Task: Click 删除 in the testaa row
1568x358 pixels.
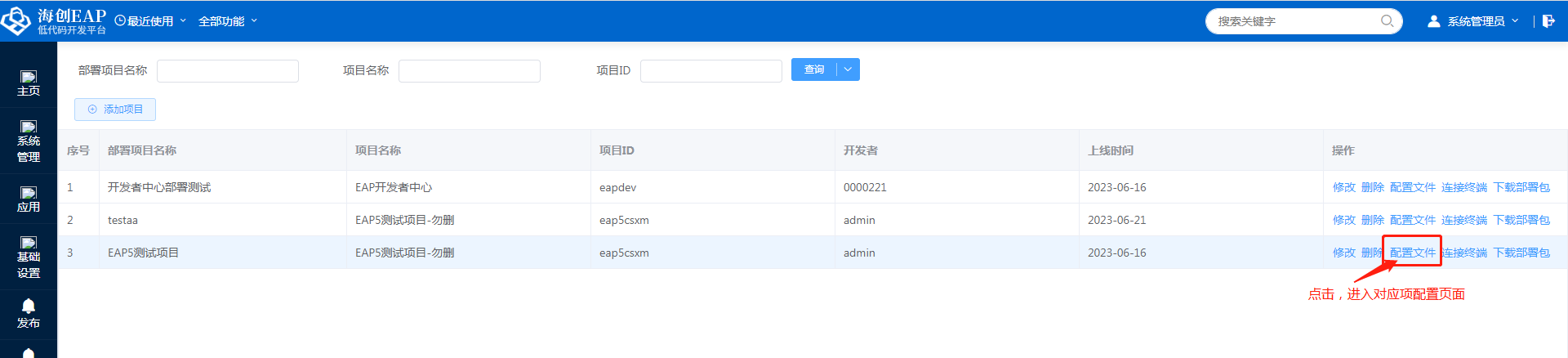Action: pos(1372,220)
